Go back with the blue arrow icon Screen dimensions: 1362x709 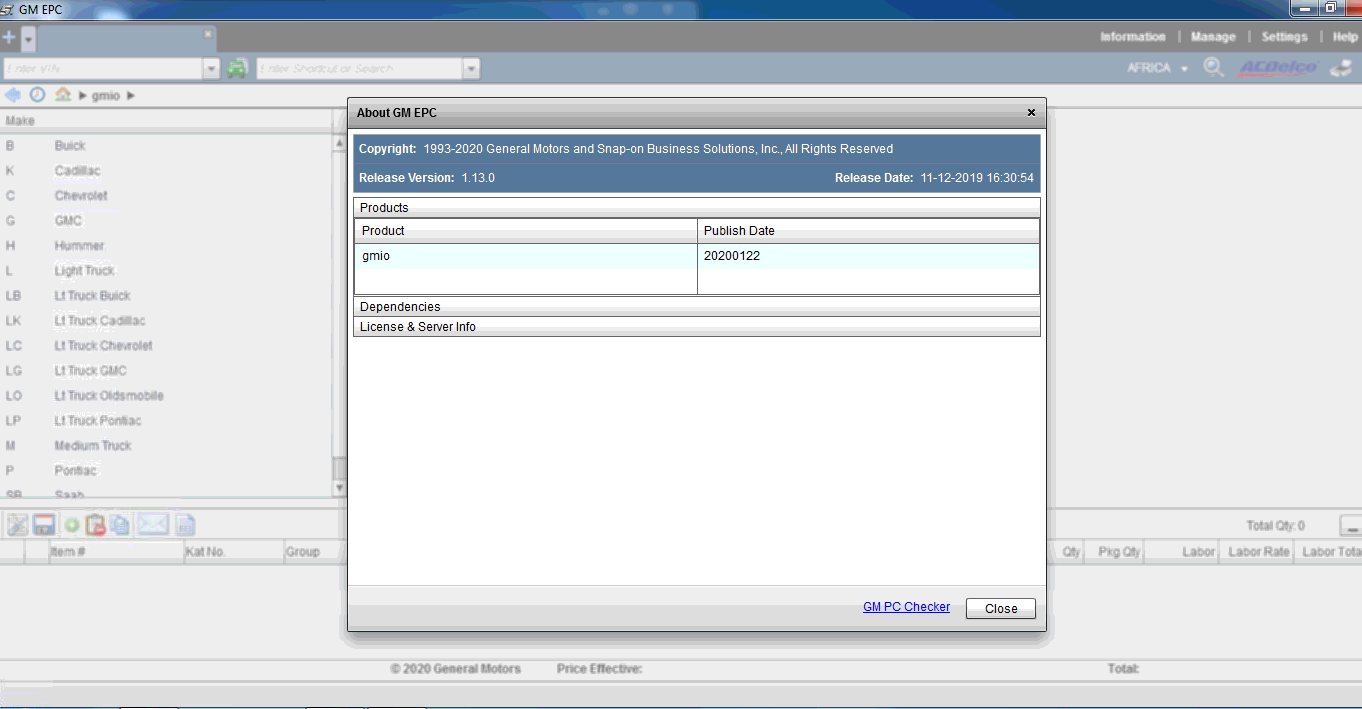13,95
